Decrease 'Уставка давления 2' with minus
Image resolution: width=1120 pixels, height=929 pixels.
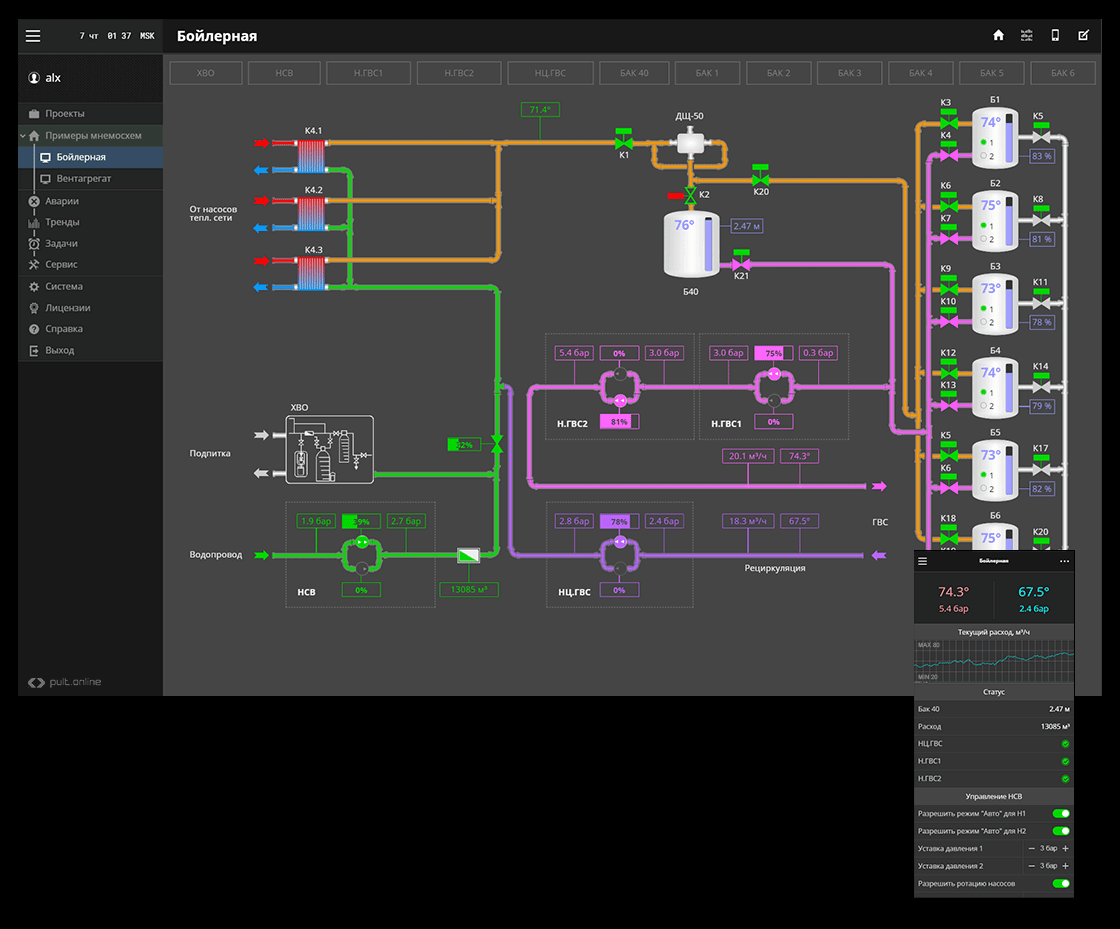pos(1031,865)
